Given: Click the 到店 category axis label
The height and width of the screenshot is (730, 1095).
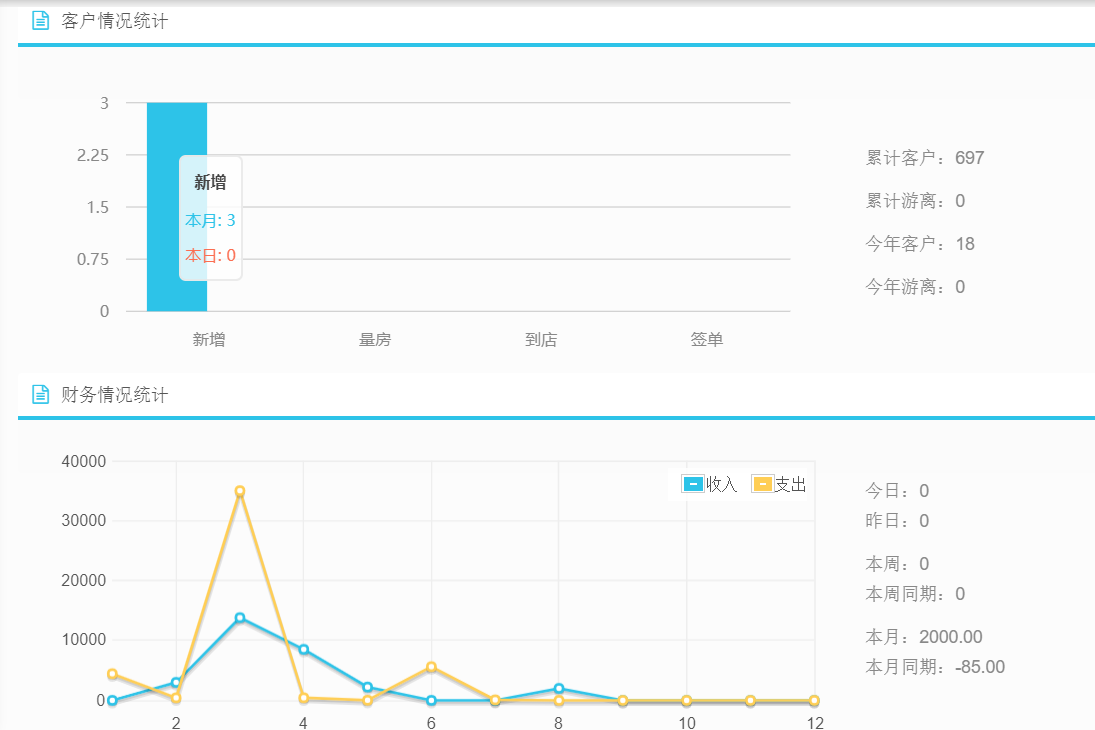Looking at the screenshot, I should pos(541,340).
